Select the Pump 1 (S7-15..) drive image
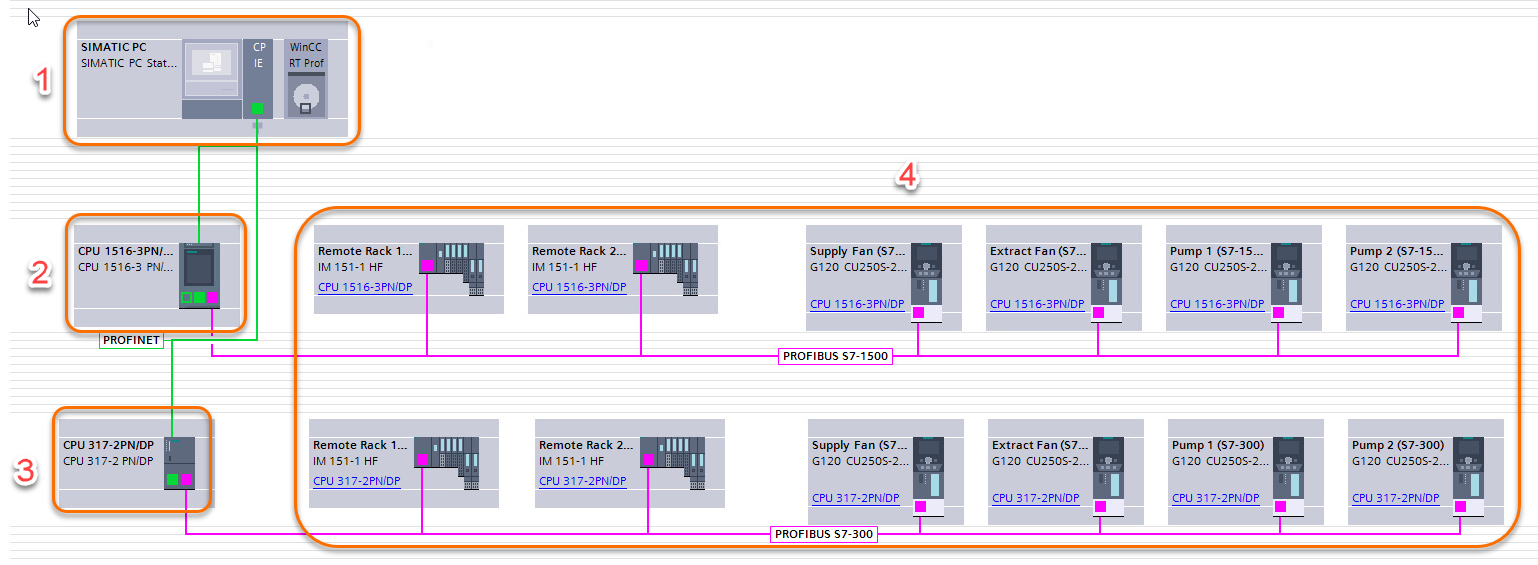The width and height of the screenshot is (1538, 565). tap(1286, 283)
